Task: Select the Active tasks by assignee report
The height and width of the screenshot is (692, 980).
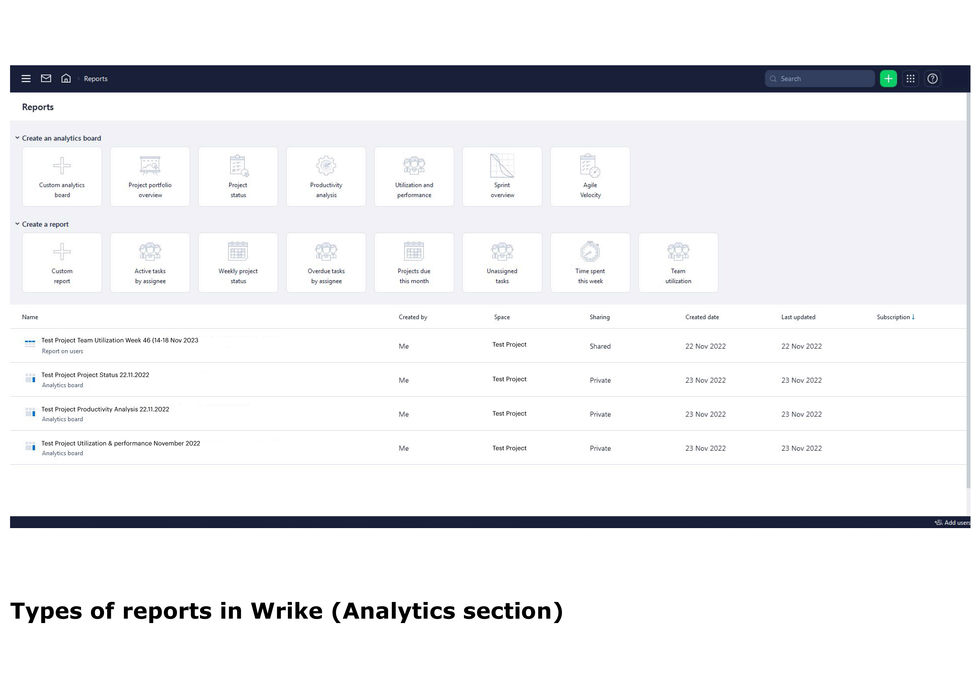Action: (150, 263)
